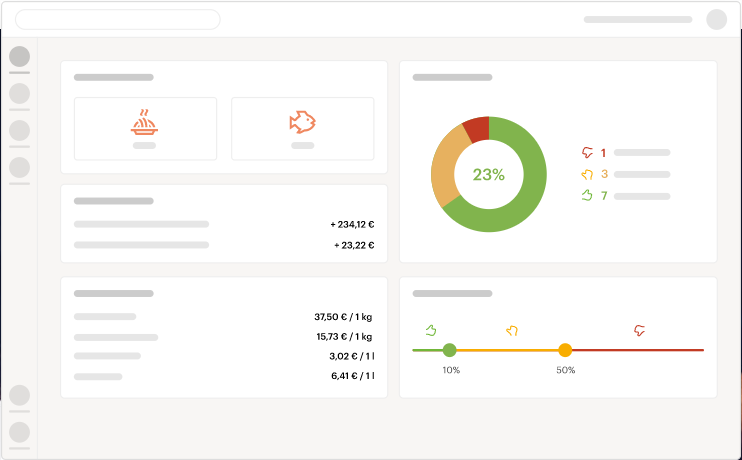
Task: Click the orange sideways thumb above slider
Action: click(x=511, y=330)
